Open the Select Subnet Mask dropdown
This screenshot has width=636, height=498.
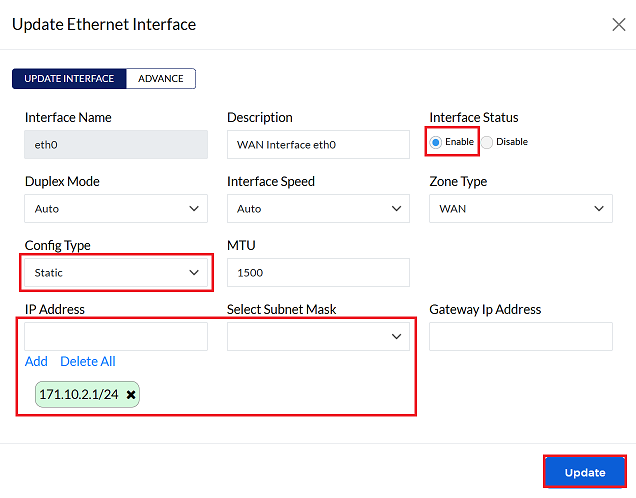[x=318, y=336]
